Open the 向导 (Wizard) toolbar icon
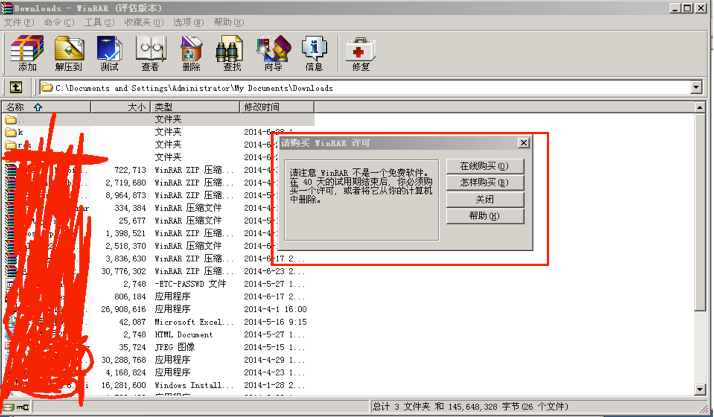This screenshot has width=714, height=417. [273, 53]
